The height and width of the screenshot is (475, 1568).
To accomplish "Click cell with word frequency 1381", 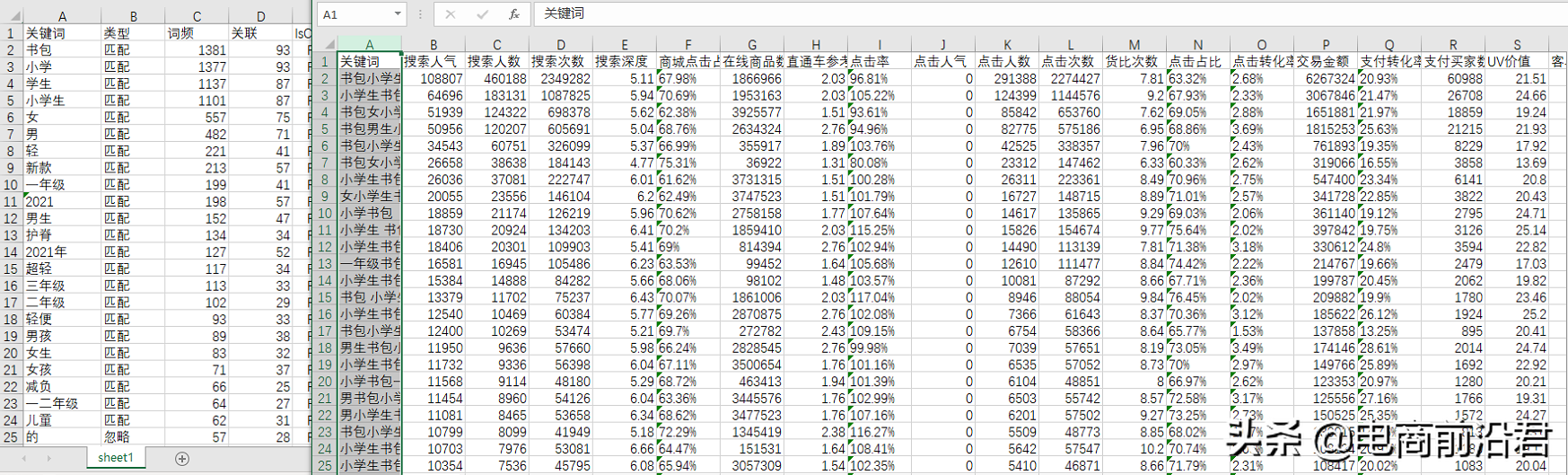I will point(197,50).
